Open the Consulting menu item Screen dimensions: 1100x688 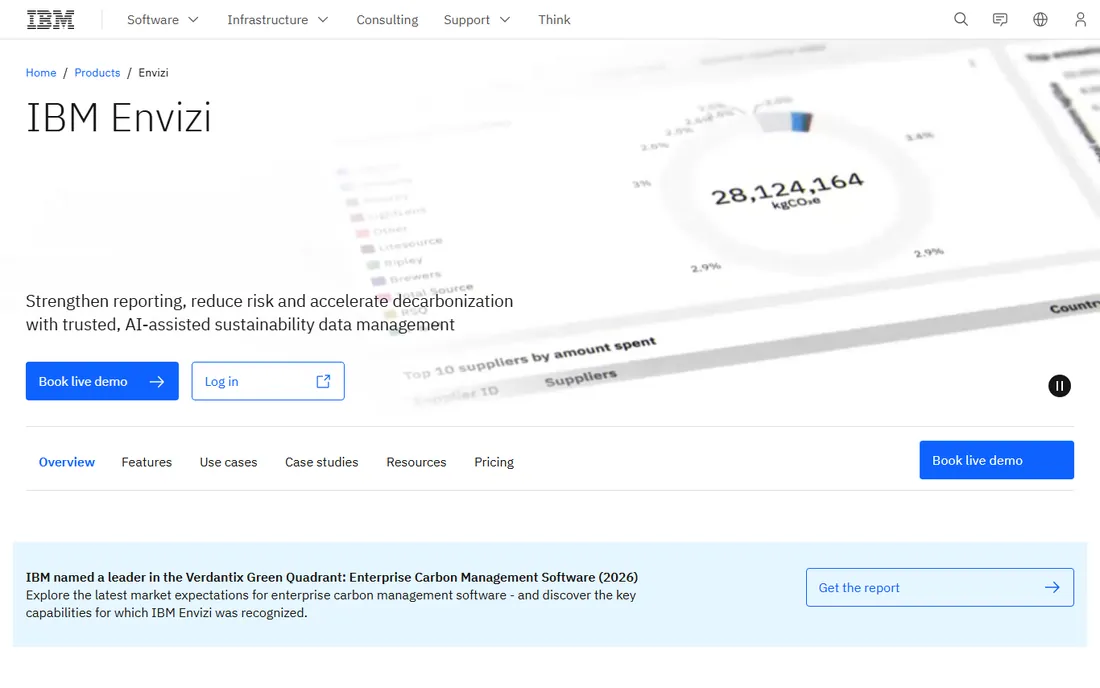coord(387,20)
